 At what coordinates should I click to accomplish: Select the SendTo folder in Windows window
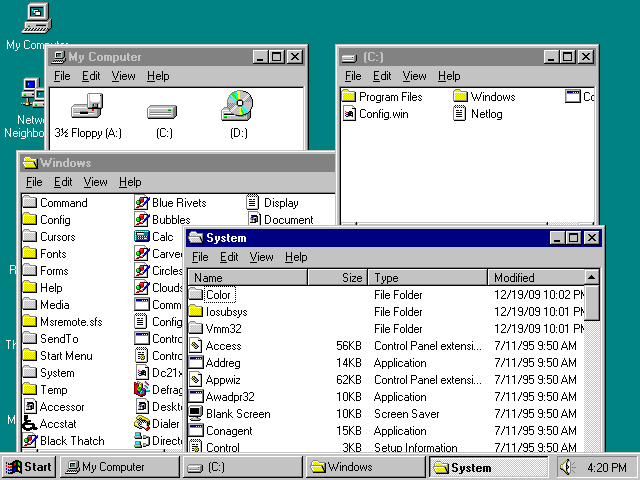point(51,338)
